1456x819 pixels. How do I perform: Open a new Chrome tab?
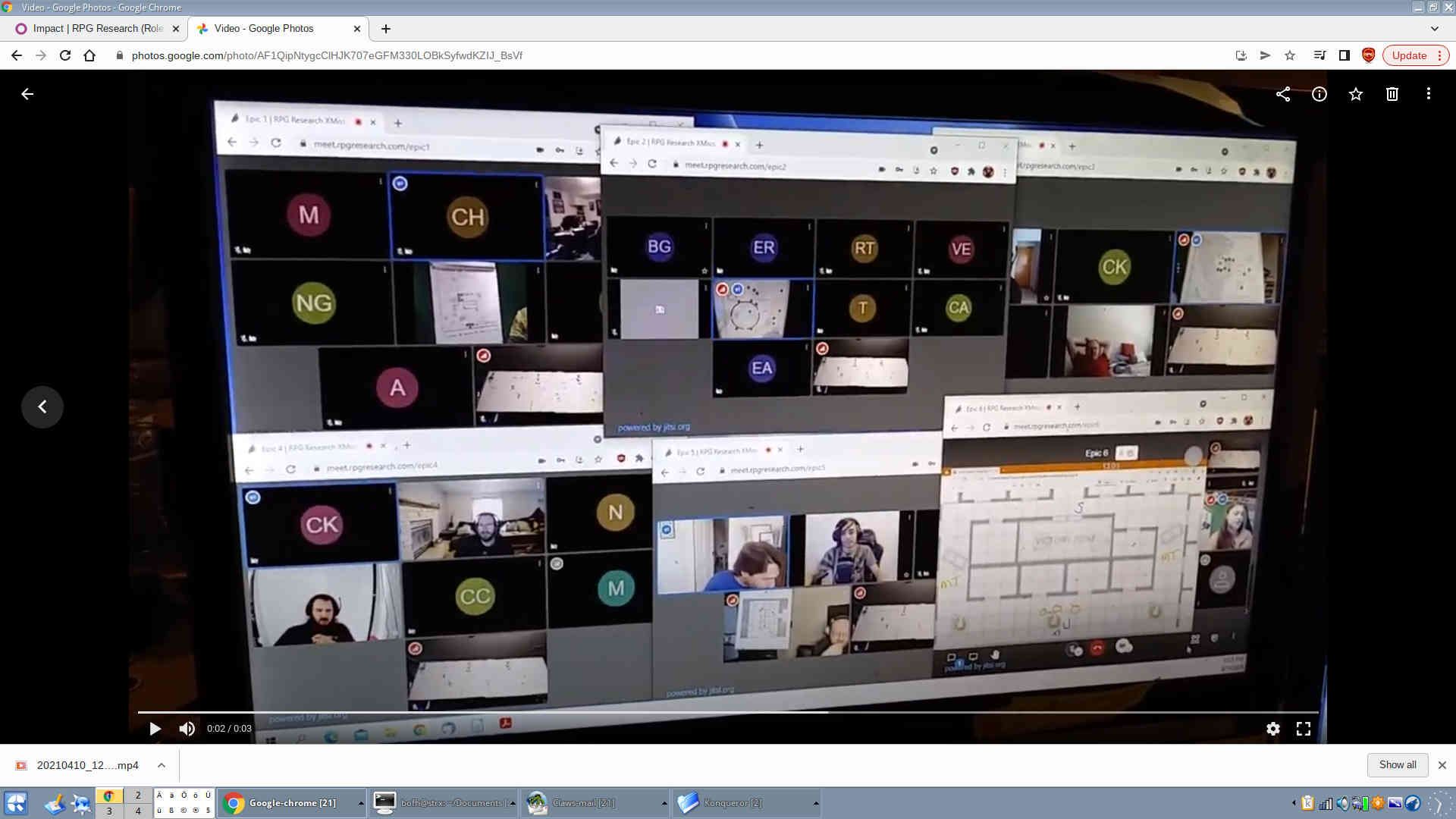pyautogui.click(x=386, y=29)
